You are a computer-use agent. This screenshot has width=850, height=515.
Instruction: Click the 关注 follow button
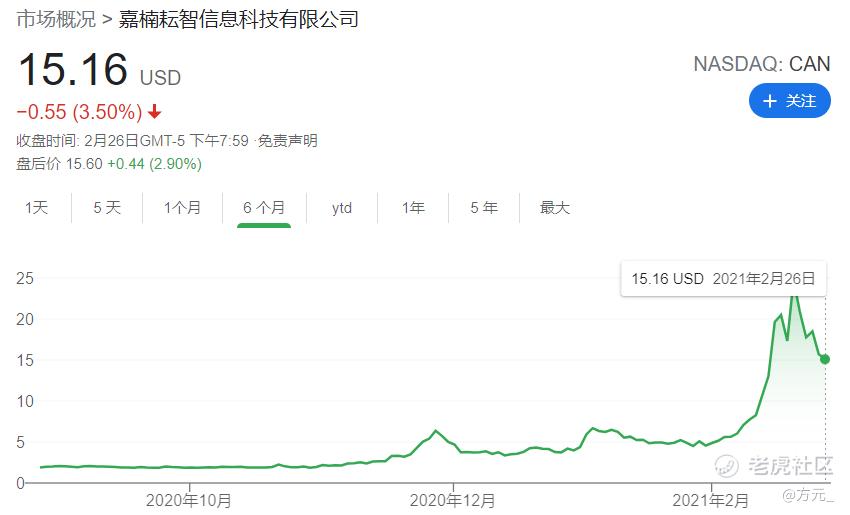pyautogui.click(x=789, y=101)
